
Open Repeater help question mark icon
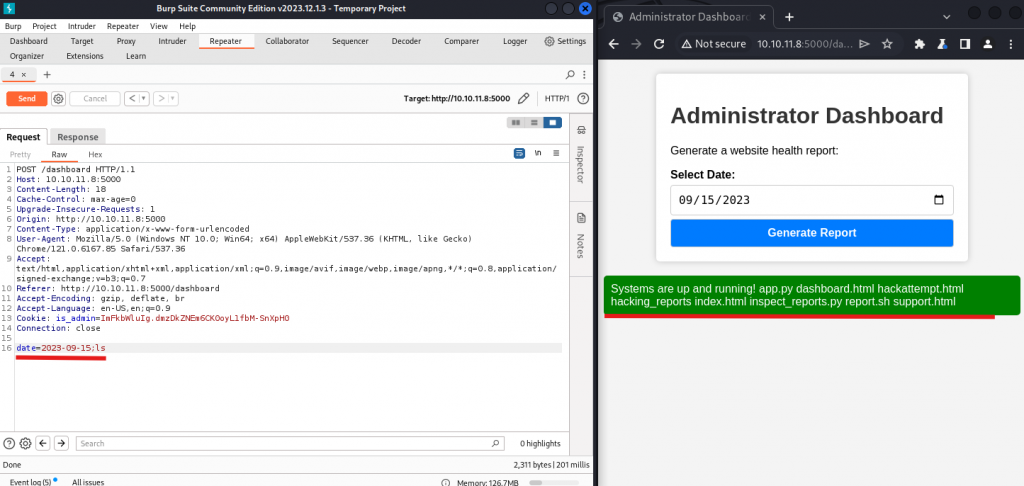(x=583, y=99)
